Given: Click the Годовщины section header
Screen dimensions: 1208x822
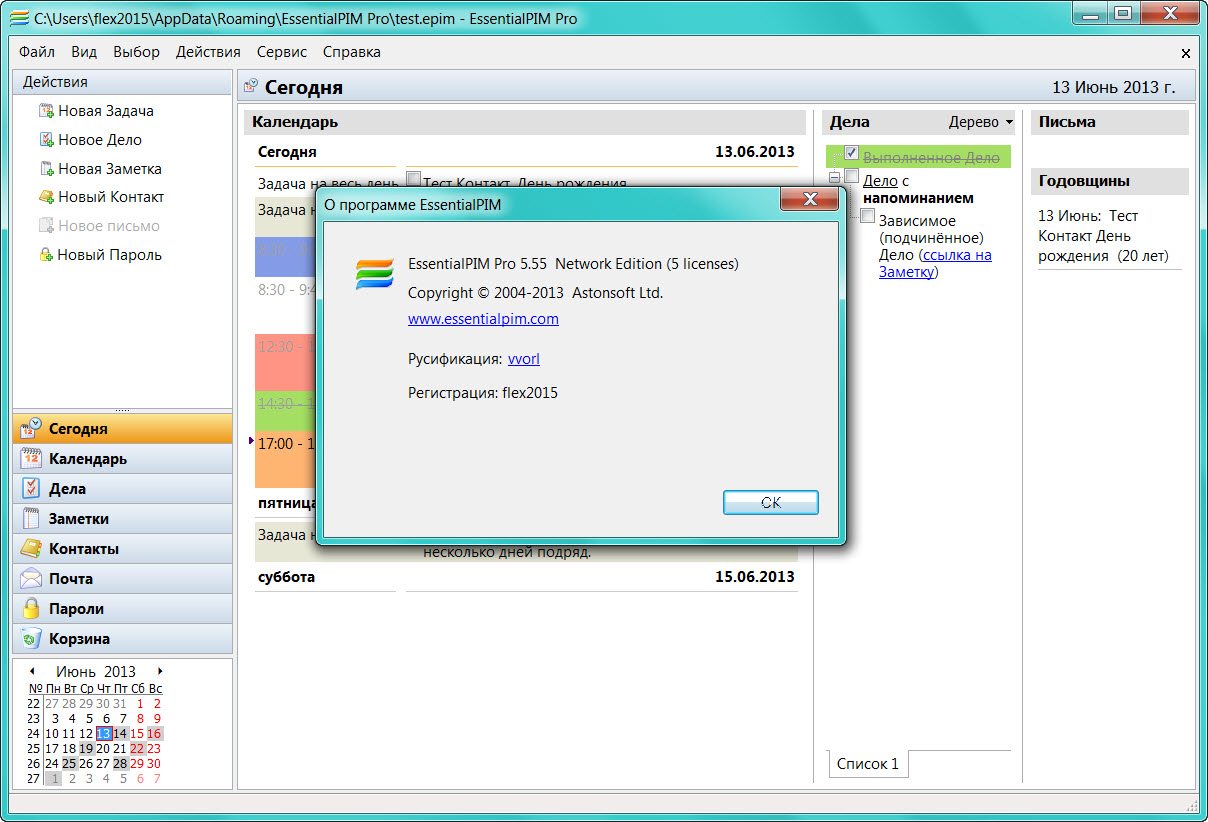Looking at the screenshot, I should [1110, 181].
